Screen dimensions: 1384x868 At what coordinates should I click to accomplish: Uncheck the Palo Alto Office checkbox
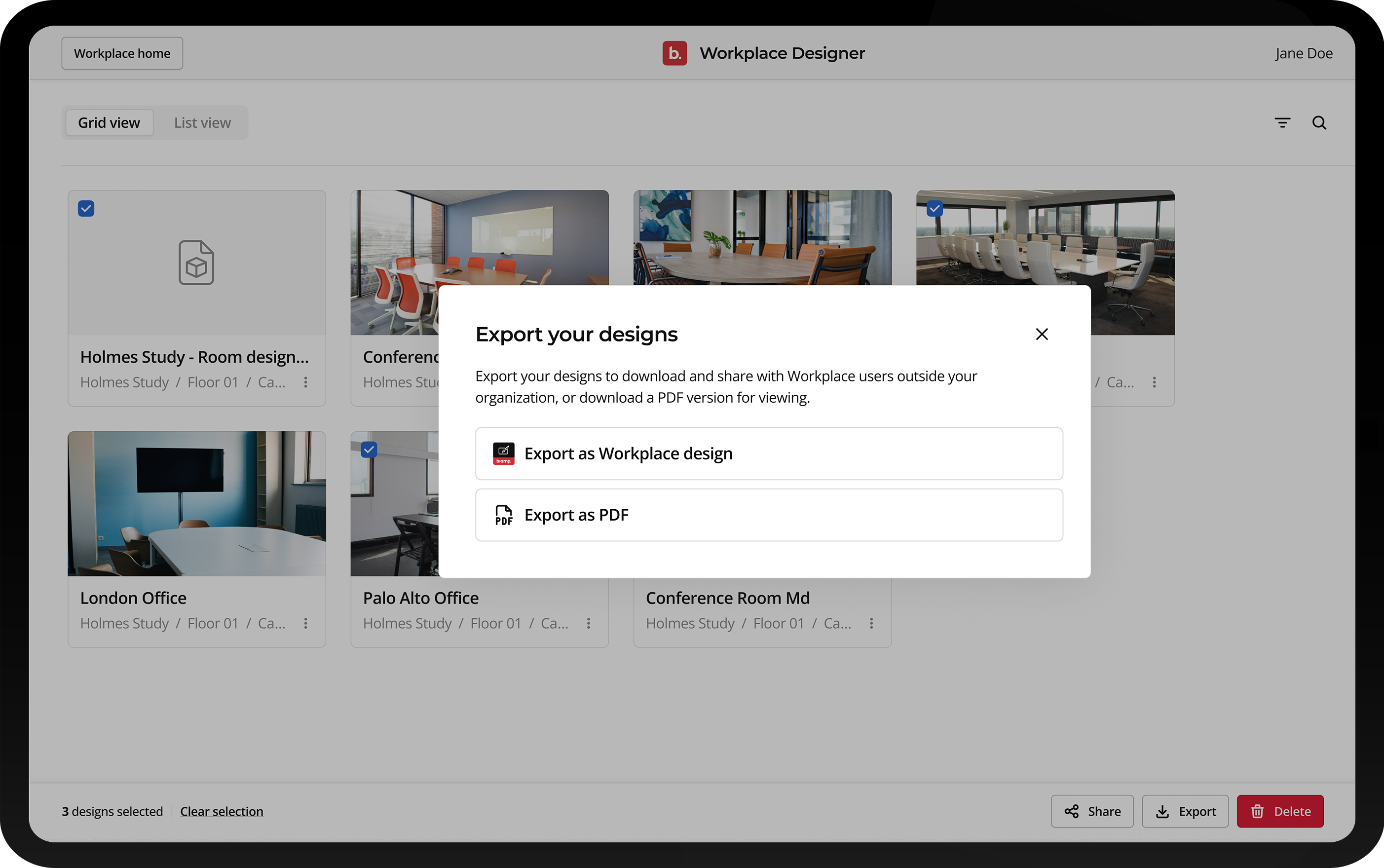coord(369,450)
